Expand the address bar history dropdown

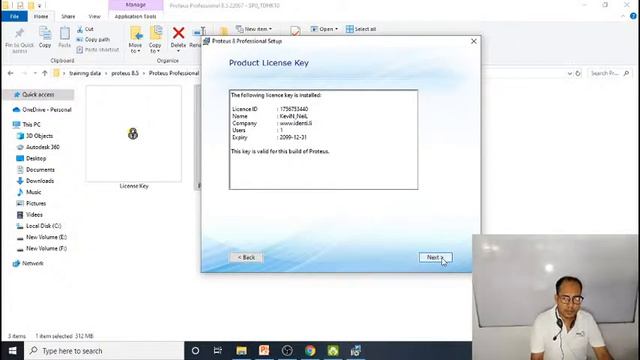coord(569,73)
